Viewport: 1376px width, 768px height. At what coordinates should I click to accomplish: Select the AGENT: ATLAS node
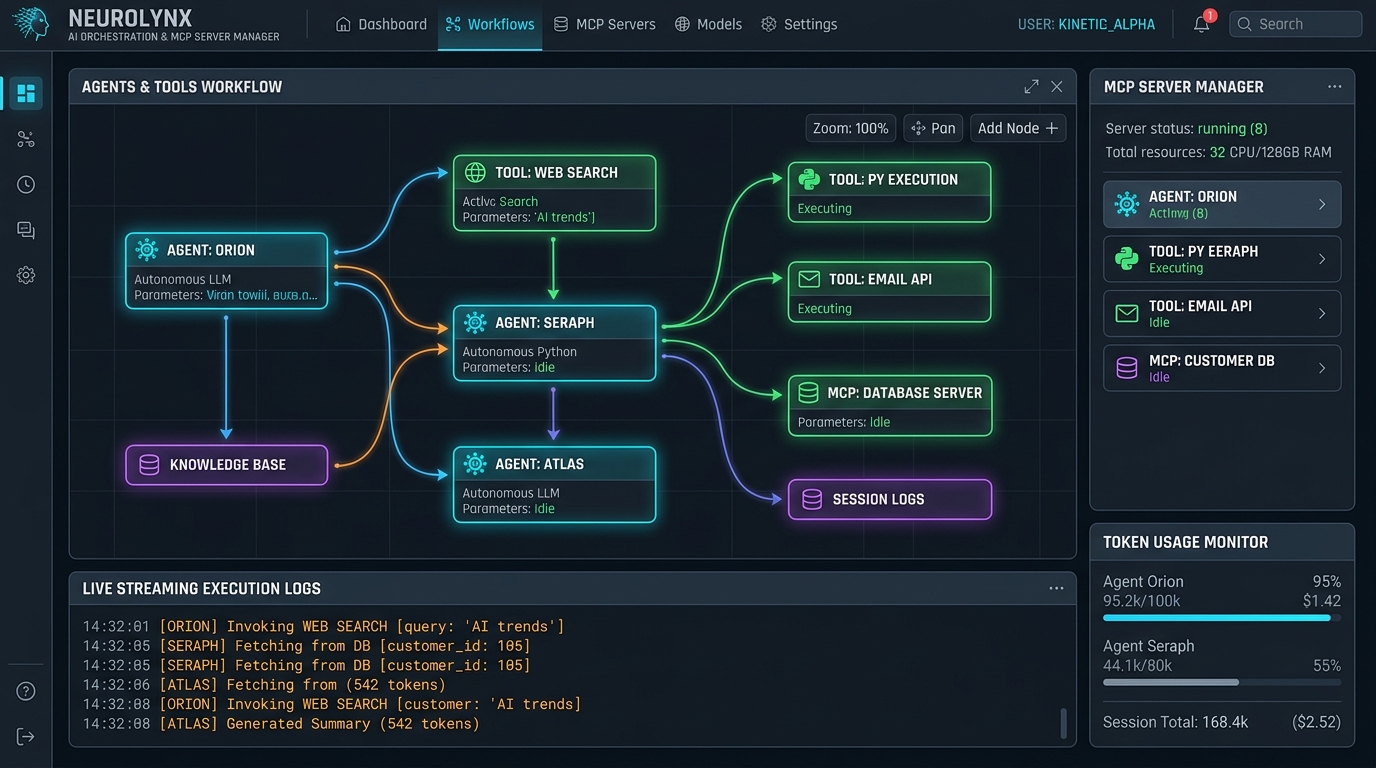[x=555, y=484]
